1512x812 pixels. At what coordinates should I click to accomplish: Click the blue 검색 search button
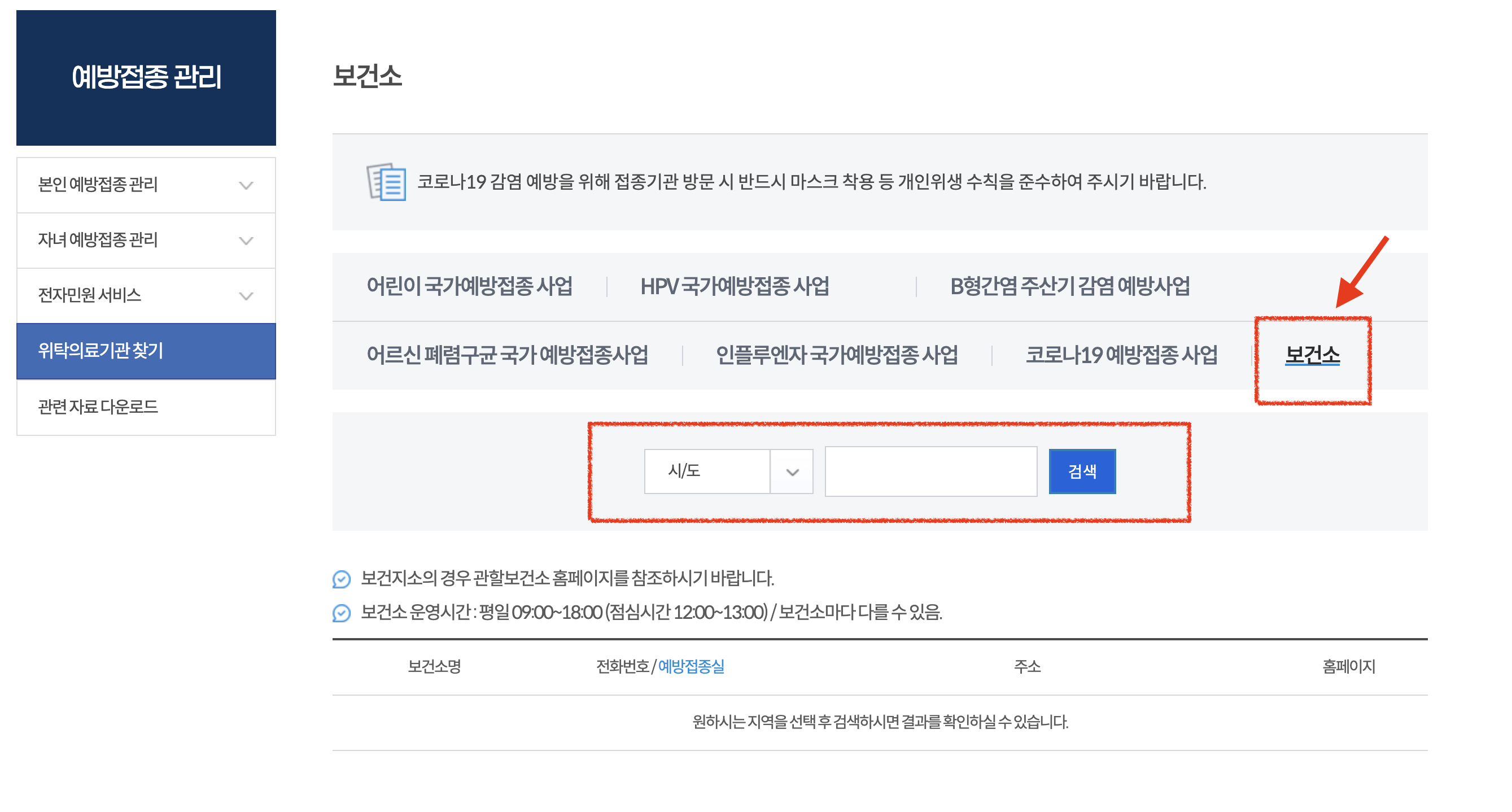(x=1082, y=471)
